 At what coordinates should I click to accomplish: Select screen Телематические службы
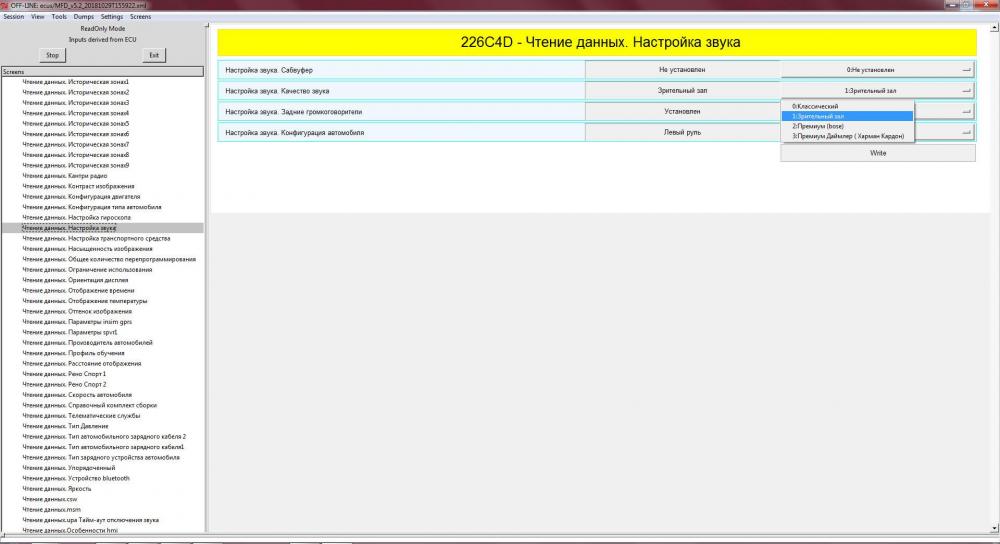[x=81, y=415]
